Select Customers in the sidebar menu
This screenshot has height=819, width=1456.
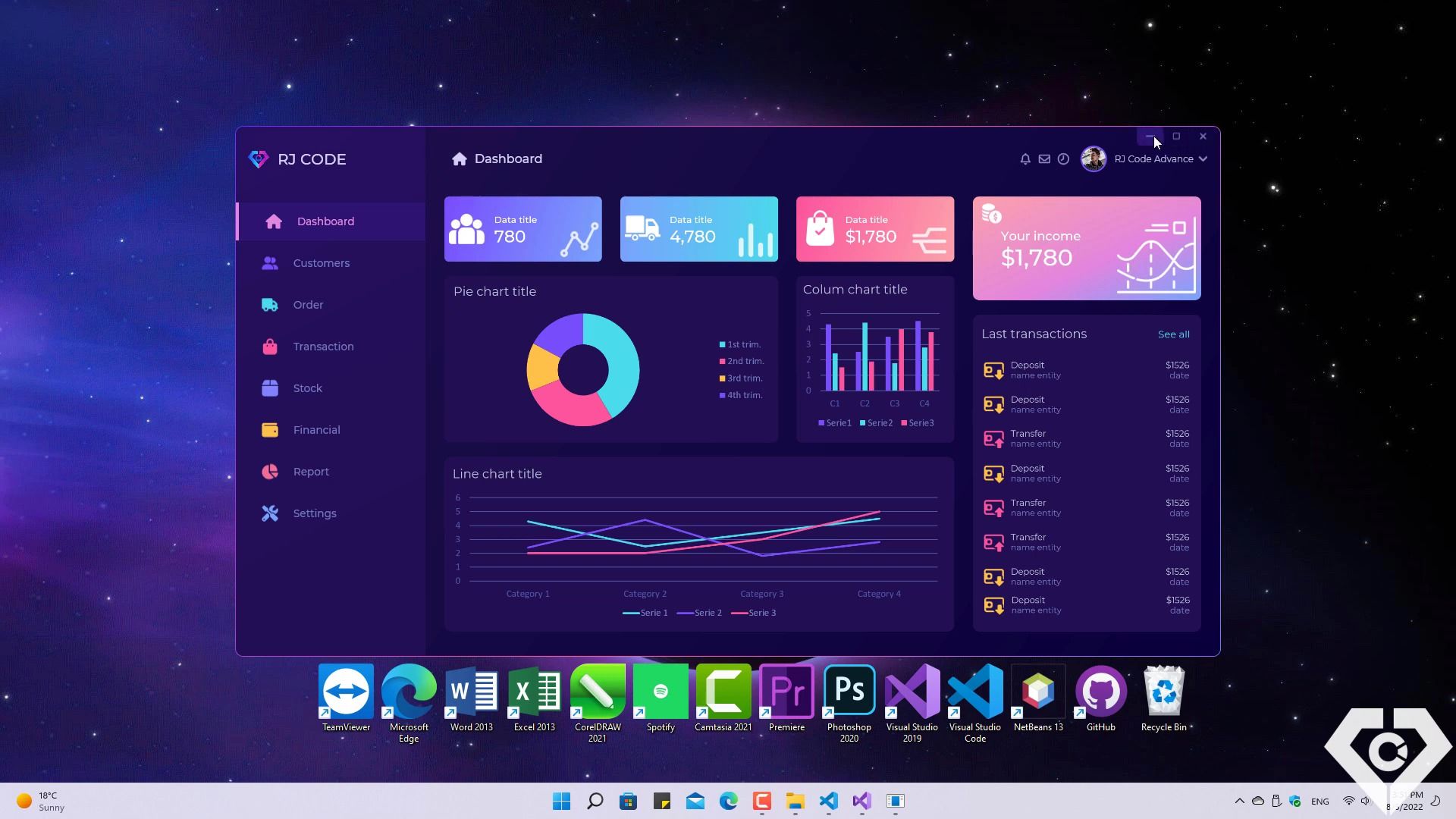point(321,263)
